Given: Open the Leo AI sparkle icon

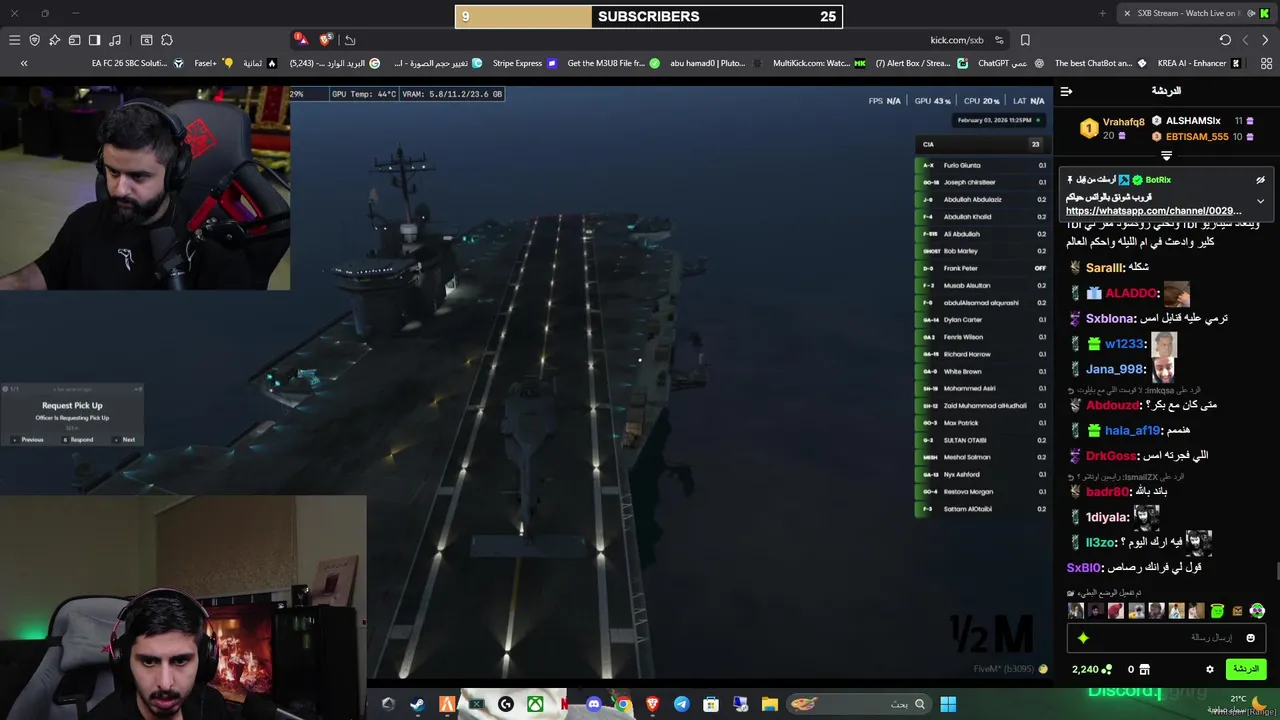Looking at the screenshot, I should (x=54, y=40).
